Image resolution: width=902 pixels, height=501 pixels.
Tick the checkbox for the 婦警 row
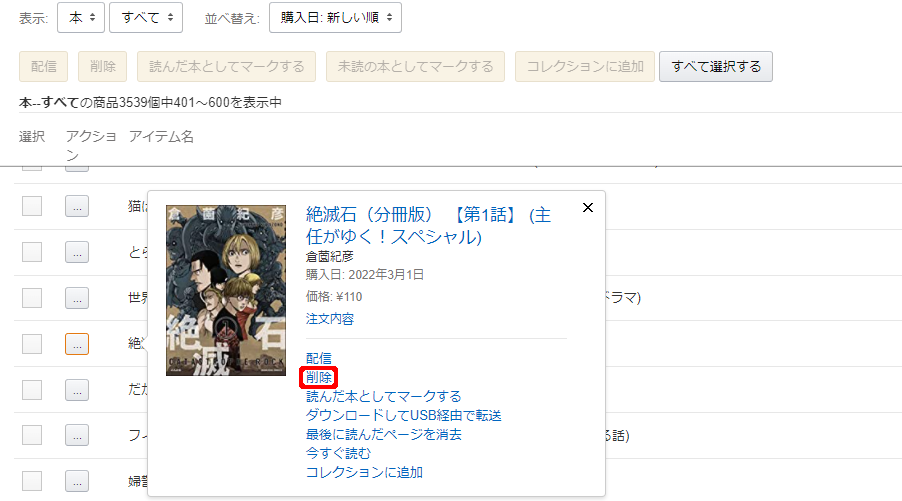pyautogui.click(x=32, y=481)
